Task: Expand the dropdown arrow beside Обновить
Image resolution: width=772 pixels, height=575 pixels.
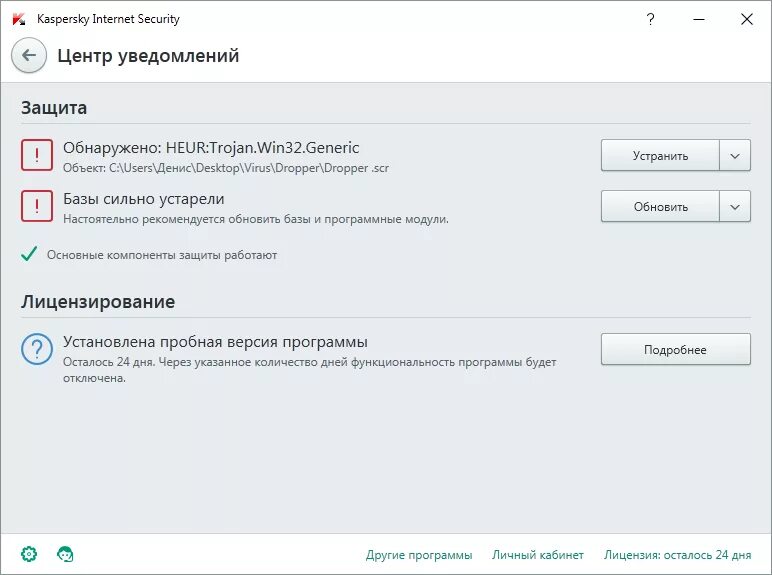Action: click(735, 207)
